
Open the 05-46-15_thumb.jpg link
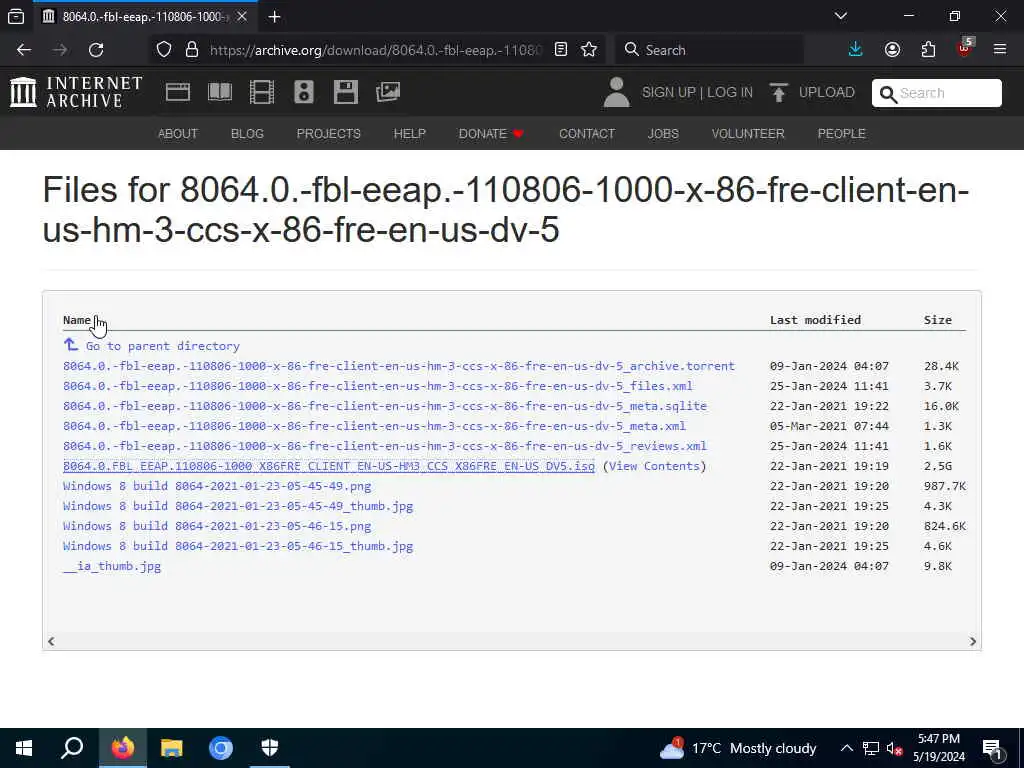pos(238,546)
